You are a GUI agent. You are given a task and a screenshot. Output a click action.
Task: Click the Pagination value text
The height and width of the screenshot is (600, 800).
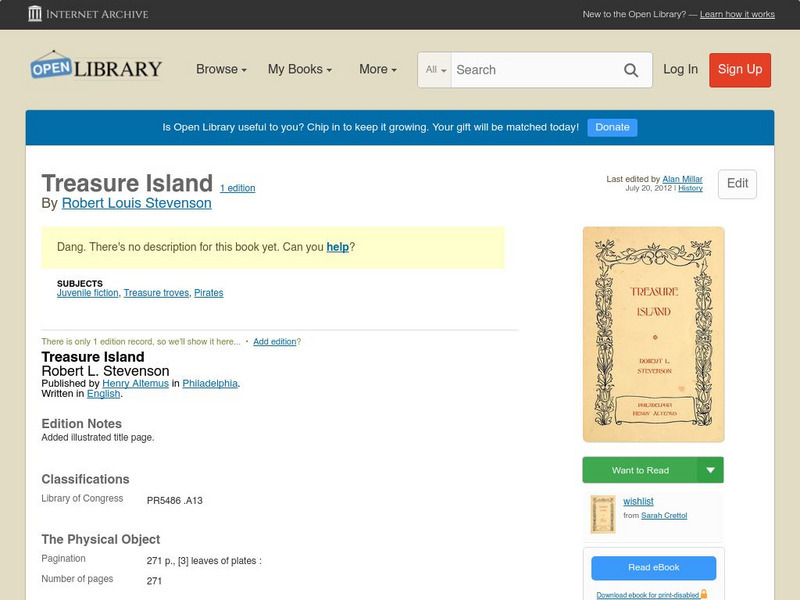pyautogui.click(x=204, y=561)
